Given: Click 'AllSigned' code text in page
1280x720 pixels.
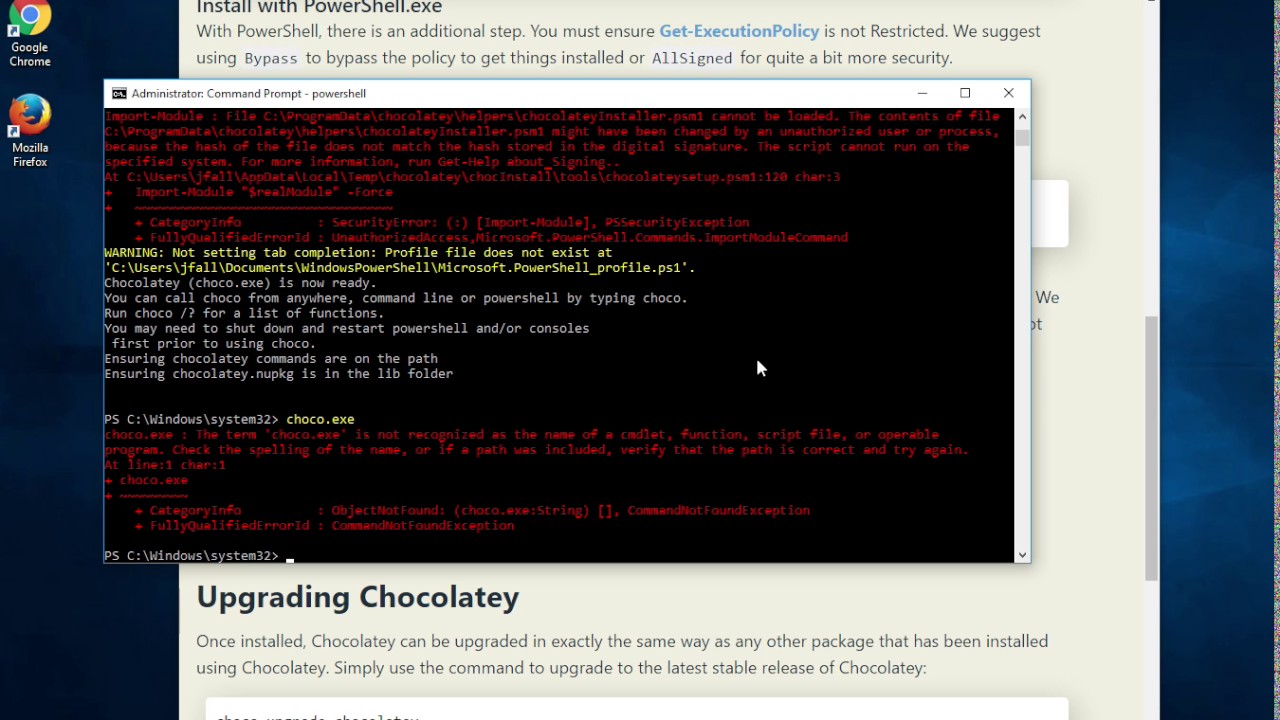Looking at the screenshot, I should click(692, 58).
